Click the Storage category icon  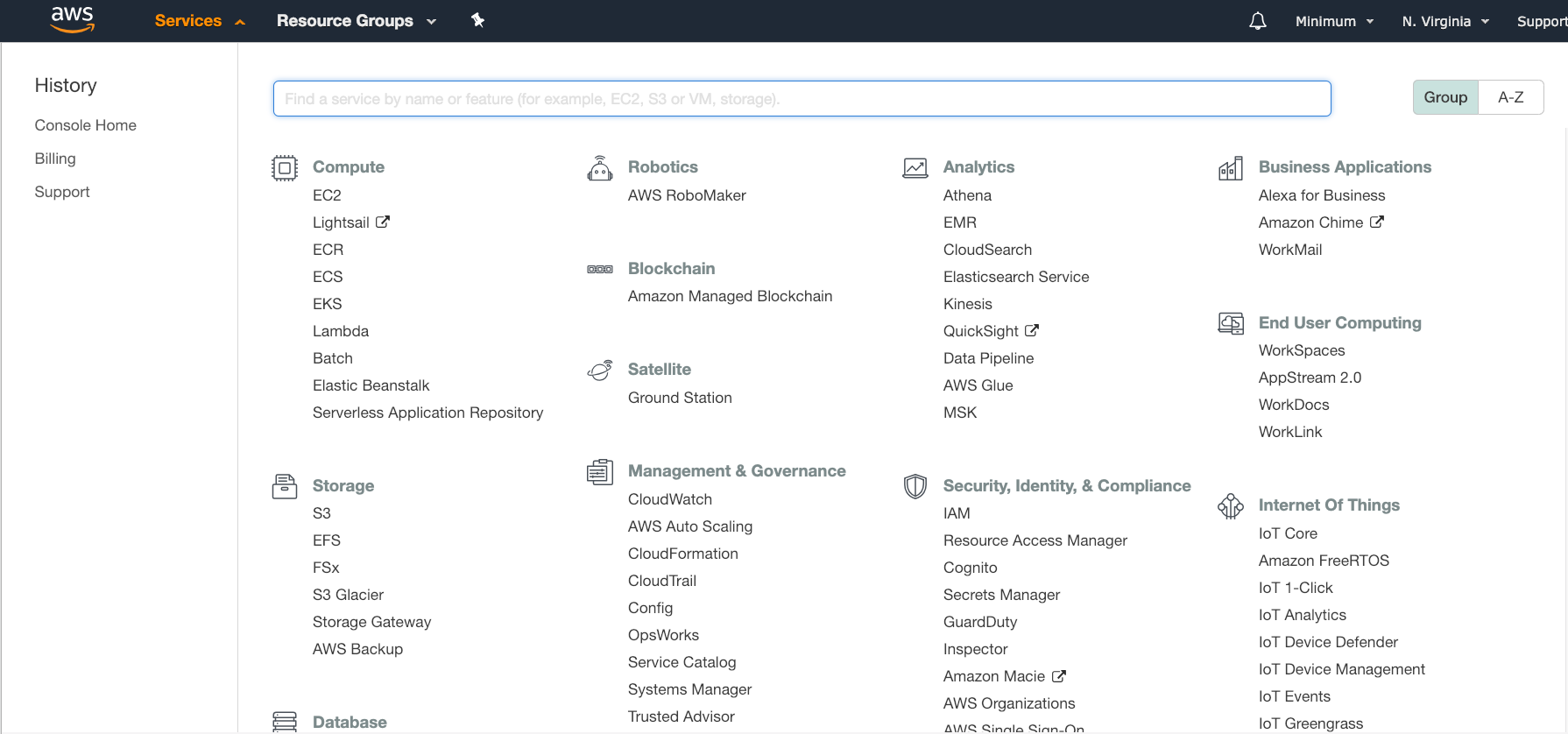(x=285, y=486)
